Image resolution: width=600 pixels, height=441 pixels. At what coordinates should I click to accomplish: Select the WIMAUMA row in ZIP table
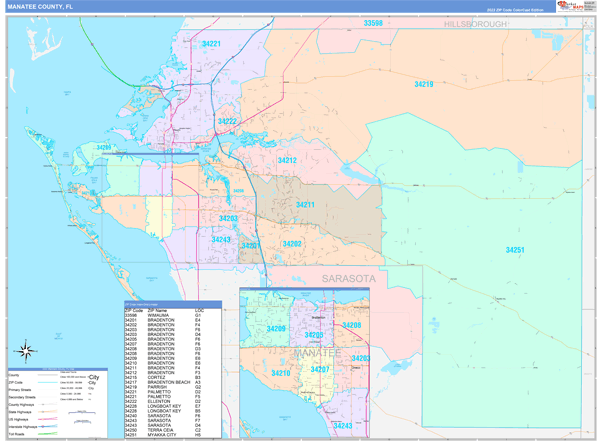coord(162,315)
